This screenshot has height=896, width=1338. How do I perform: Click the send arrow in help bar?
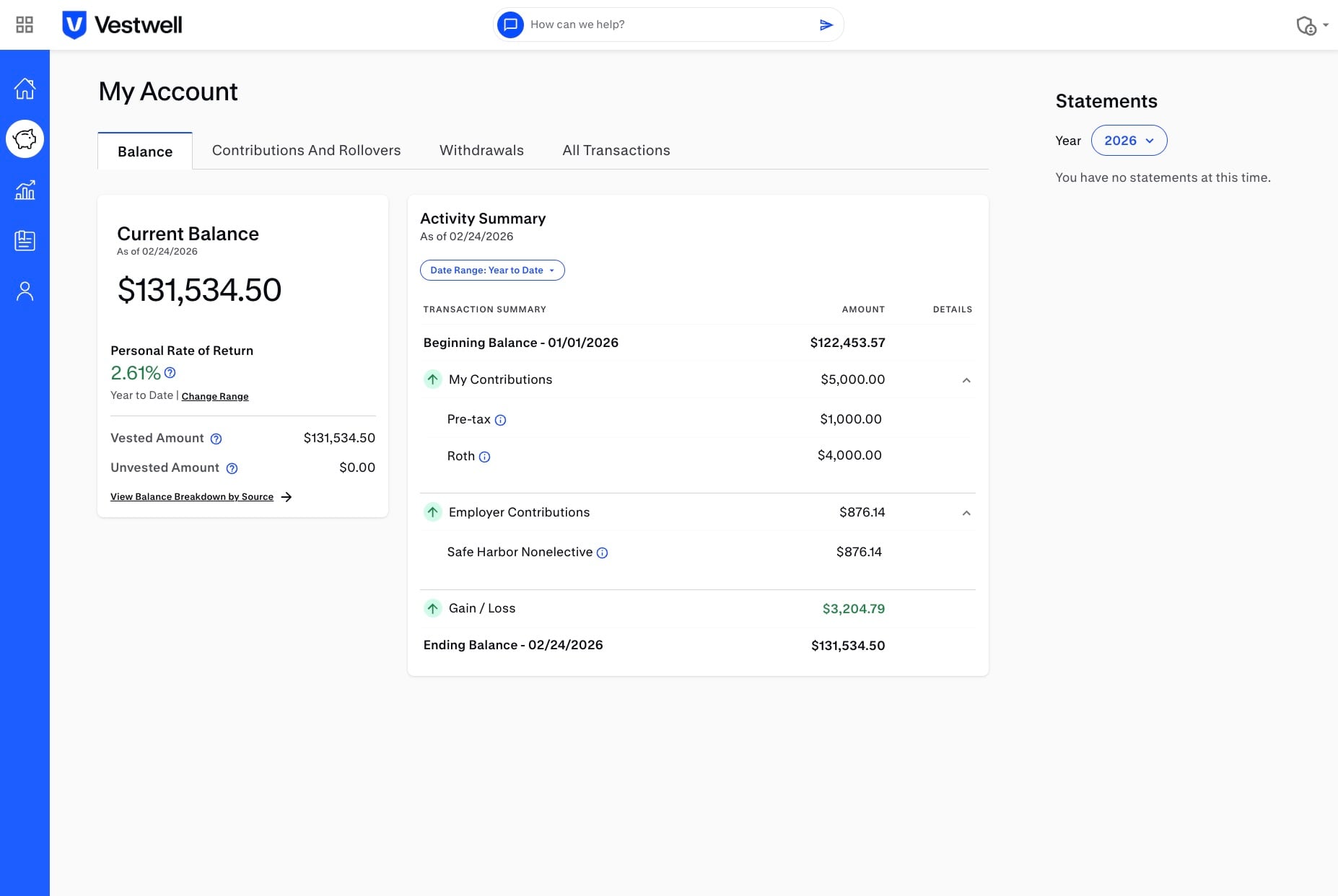[x=826, y=25]
